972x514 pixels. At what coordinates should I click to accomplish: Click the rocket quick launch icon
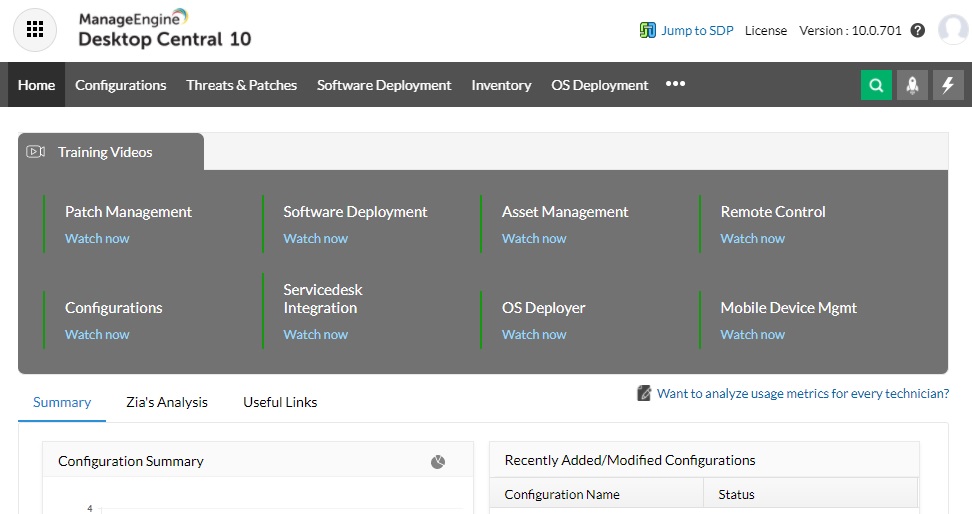pyautogui.click(x=912, y=85)
